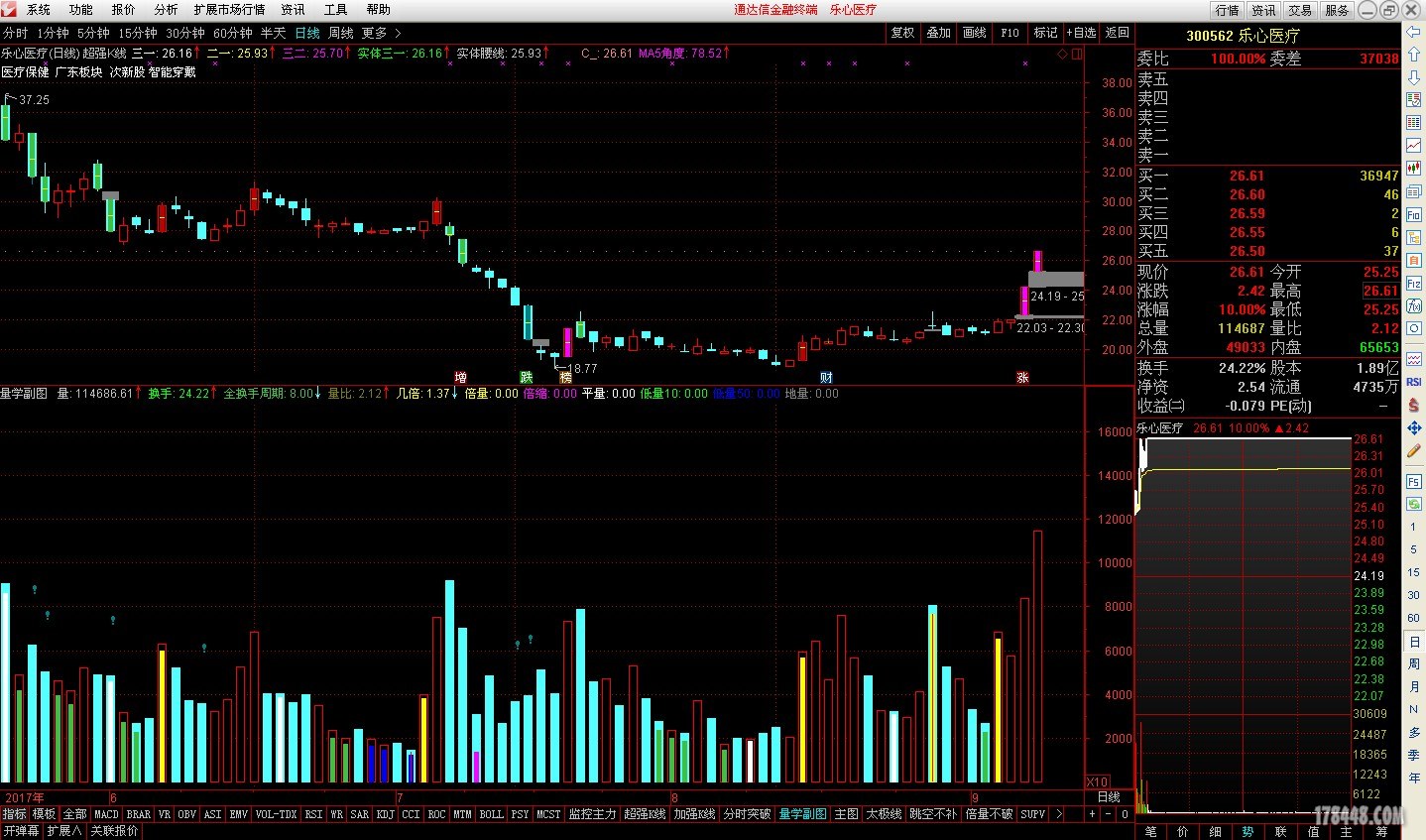This screenshot has height=840, width=1426.
Task: Open the 叠加 overlay menu
Action: 938,33
